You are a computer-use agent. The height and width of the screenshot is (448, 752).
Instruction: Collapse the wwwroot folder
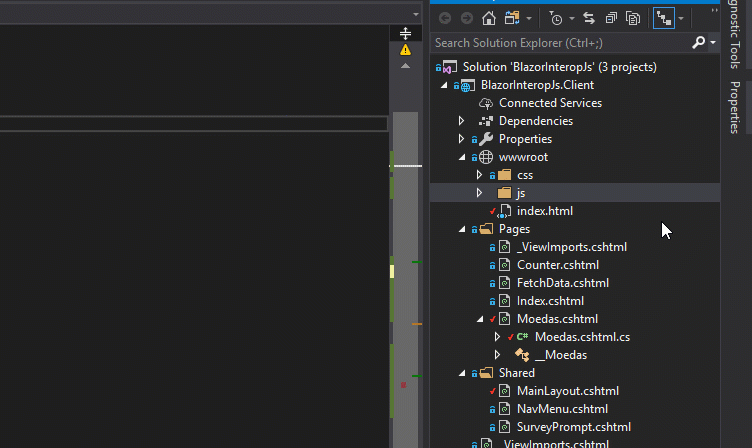click(x=462, y=157)
